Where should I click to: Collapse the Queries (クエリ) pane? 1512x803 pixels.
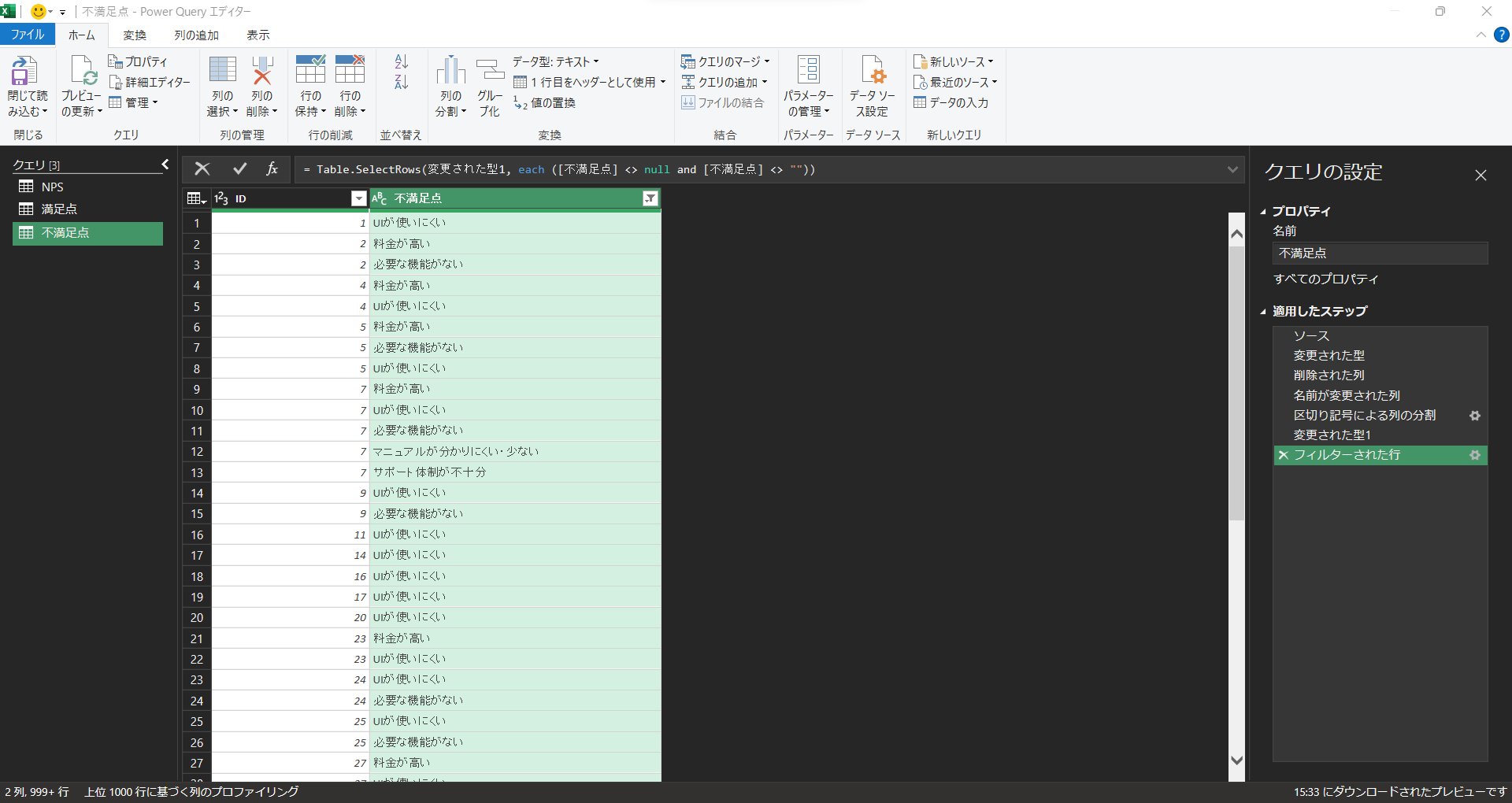[165, 165]
